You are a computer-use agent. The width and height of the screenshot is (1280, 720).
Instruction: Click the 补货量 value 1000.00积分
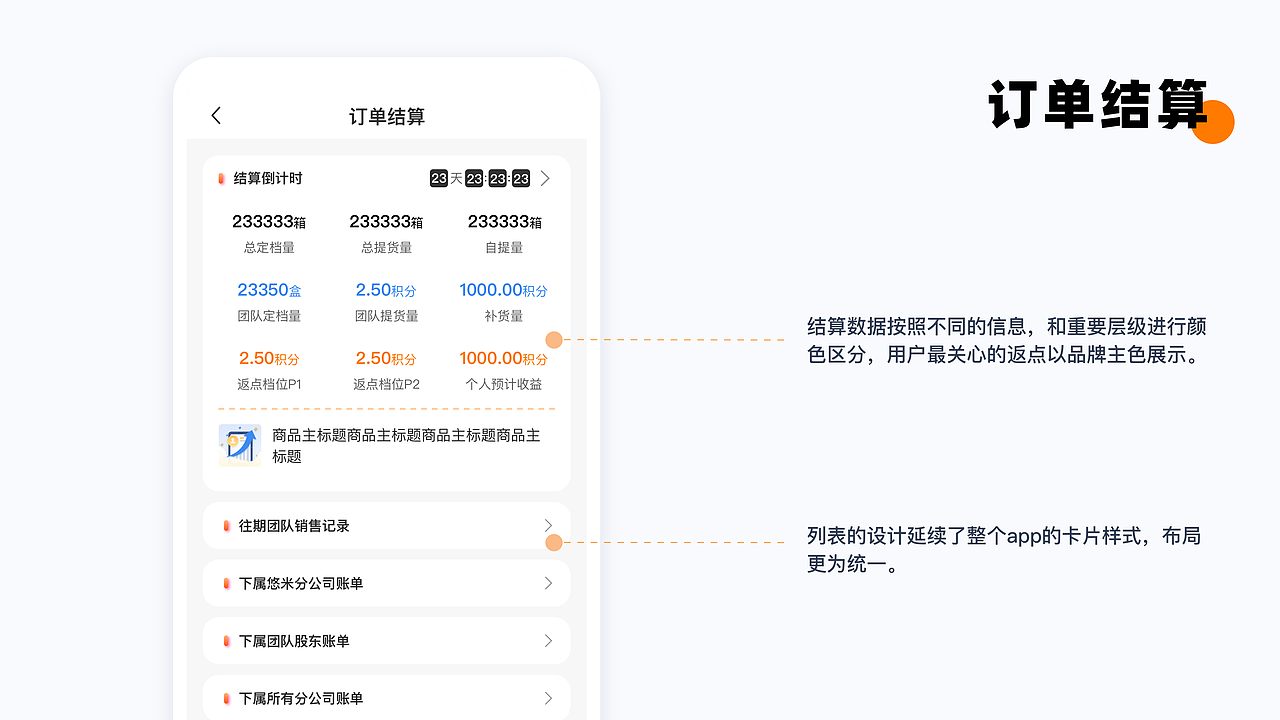(504, 290)
